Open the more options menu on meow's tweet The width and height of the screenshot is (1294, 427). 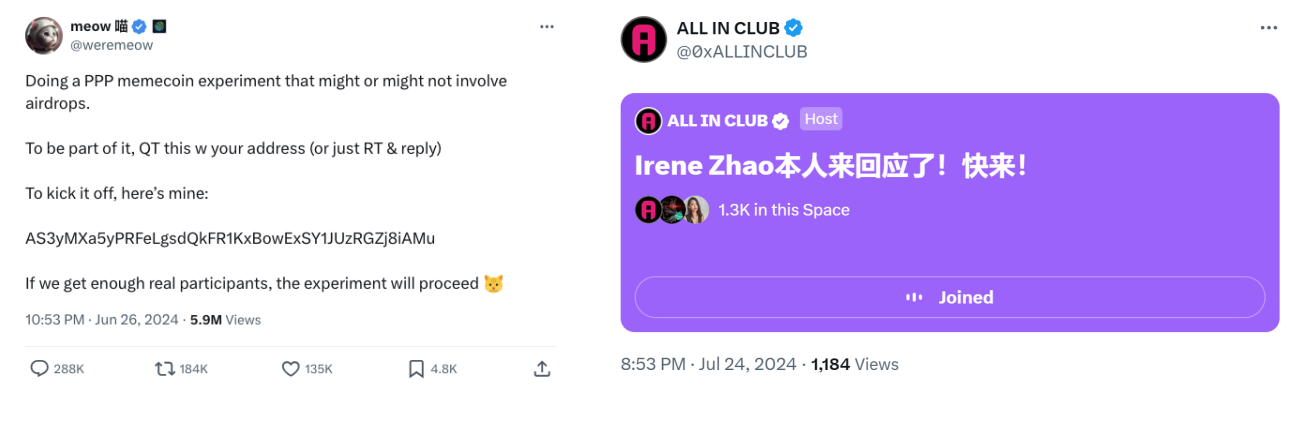click(546, 27)
